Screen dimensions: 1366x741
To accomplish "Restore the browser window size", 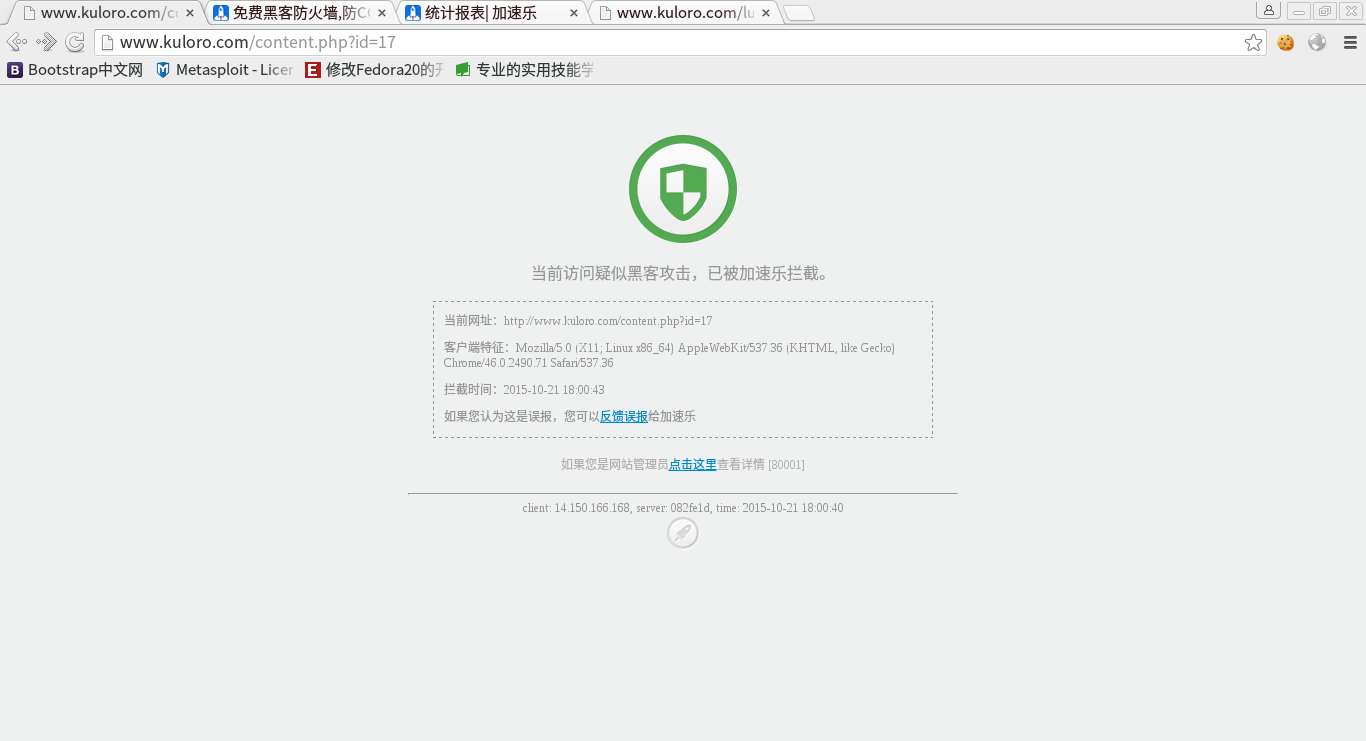I will coord(1324,11).
